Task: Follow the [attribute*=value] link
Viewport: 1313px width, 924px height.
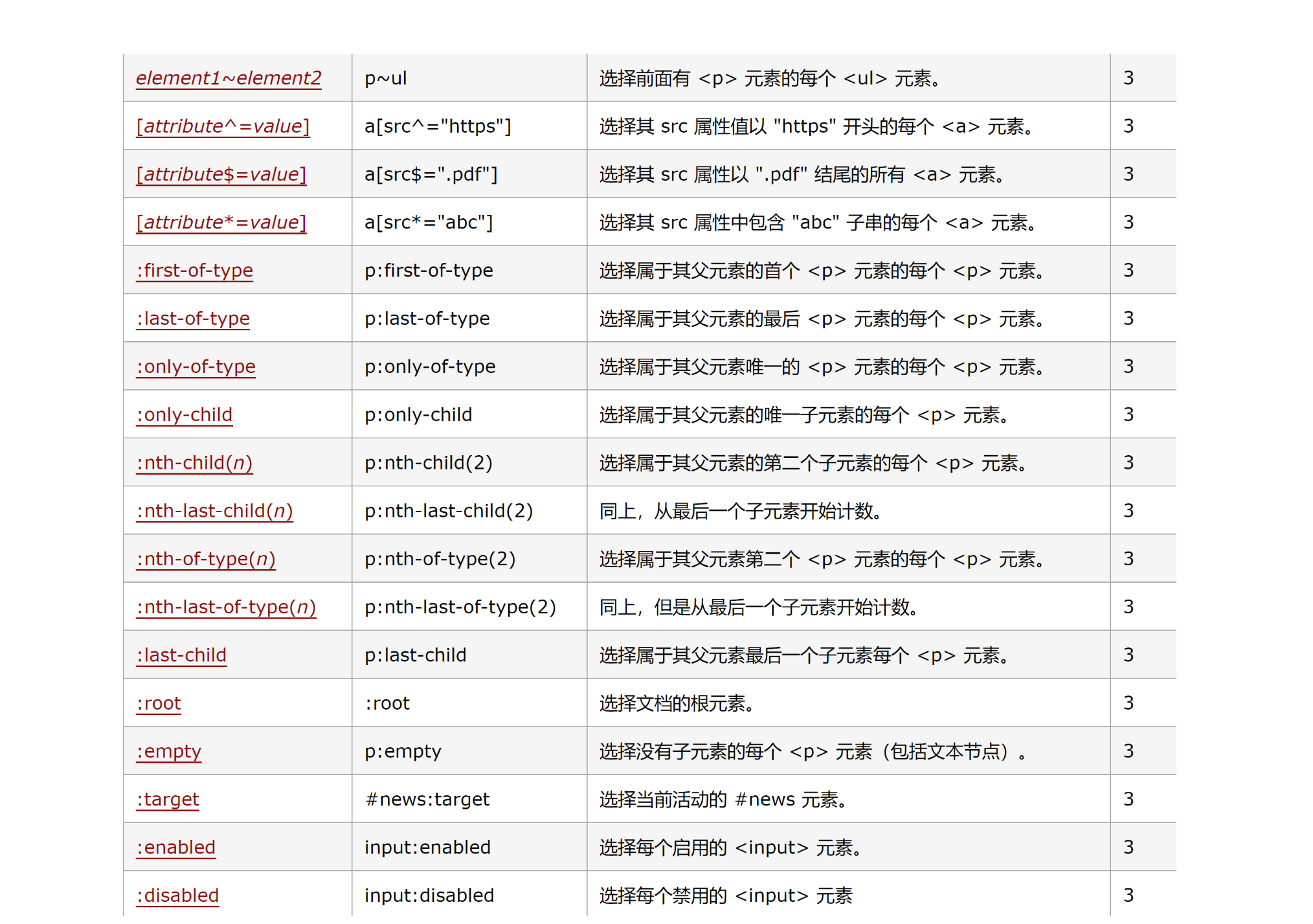Action: pos(221,222)
